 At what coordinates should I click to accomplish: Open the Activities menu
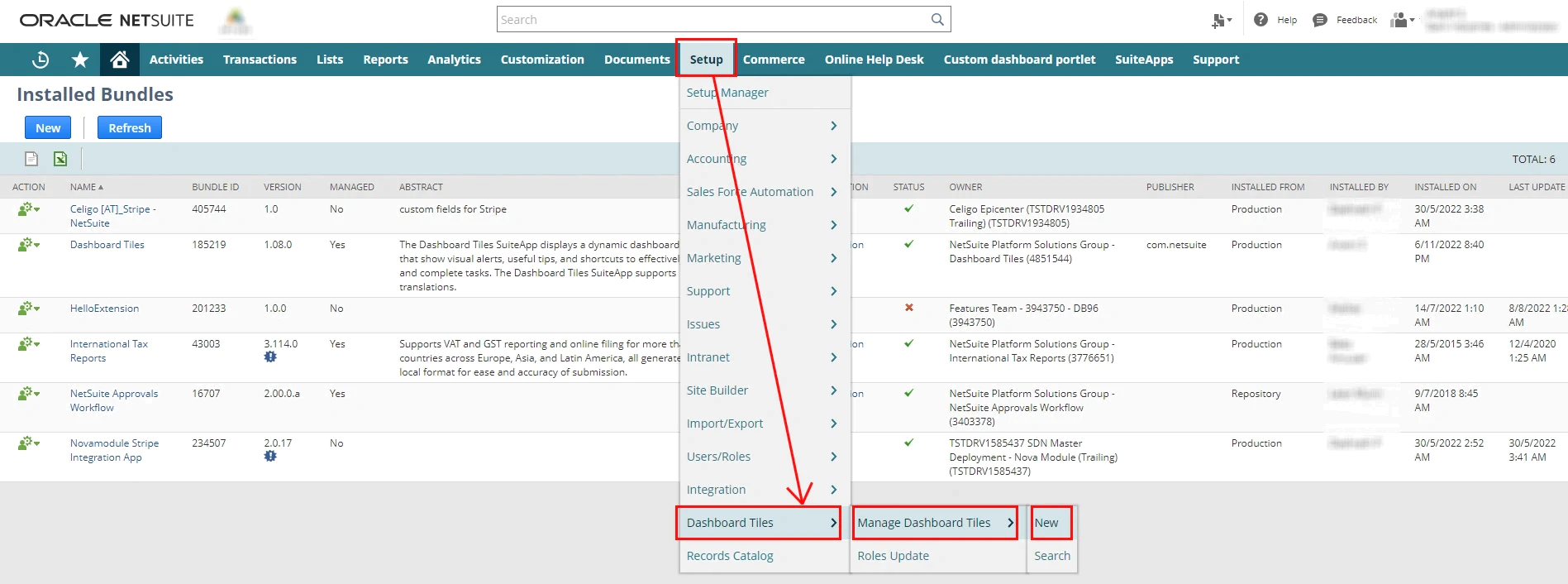click(176, 60)
